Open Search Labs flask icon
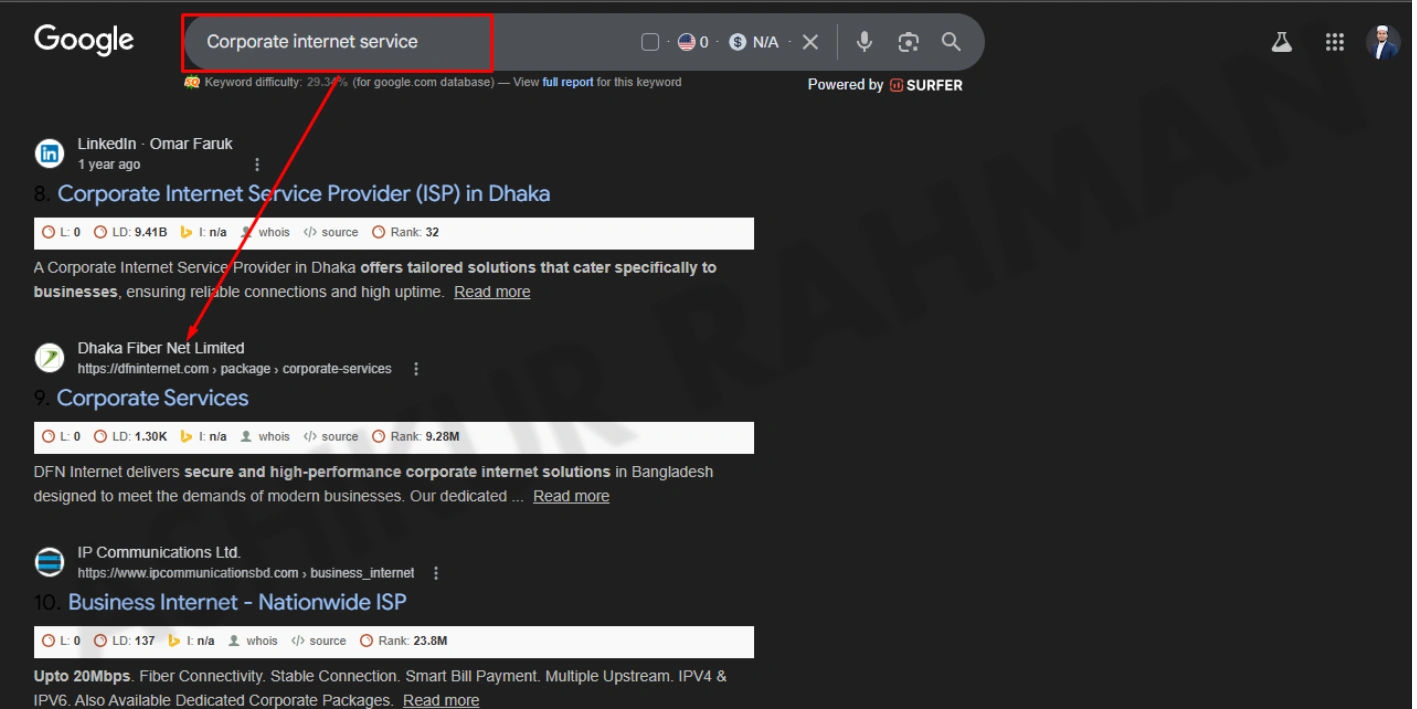The height and width of the screenshot is (709, 1417). tap(1282, 42)
